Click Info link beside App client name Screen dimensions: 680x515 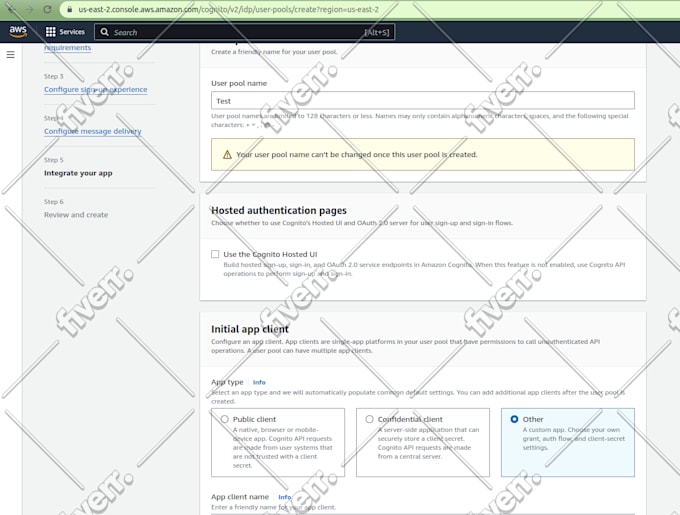click(x=284, y=497)
